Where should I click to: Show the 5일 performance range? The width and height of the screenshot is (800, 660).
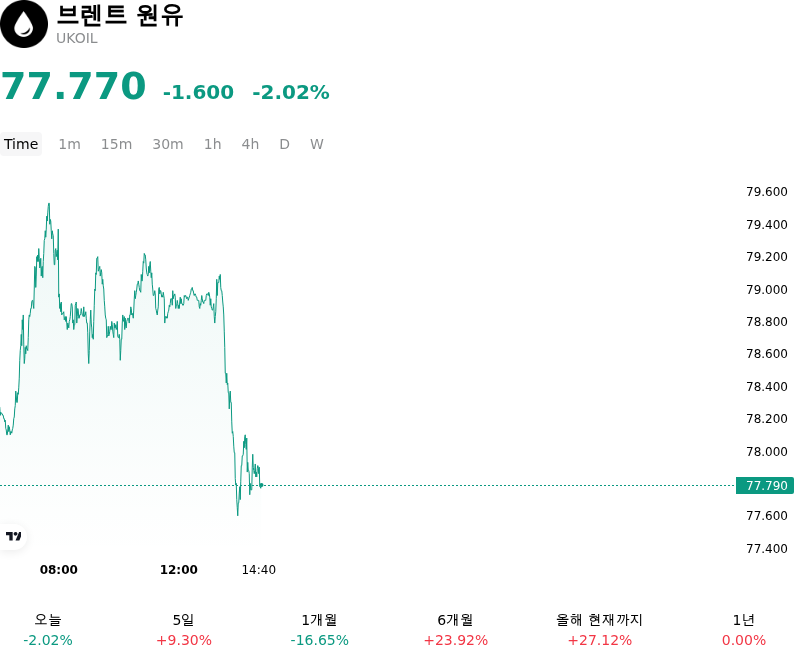click(x=184, y=629)
